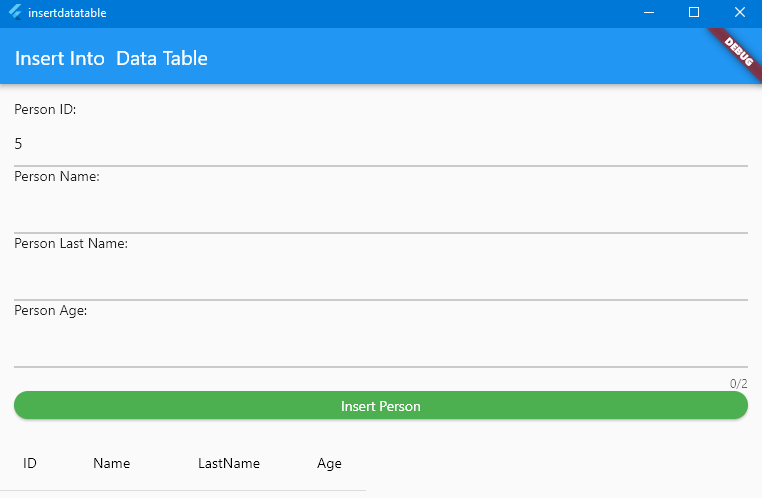Click the 0/2 character counter
The width and height of the screenshot is (762, 498).
pos(738,383)
